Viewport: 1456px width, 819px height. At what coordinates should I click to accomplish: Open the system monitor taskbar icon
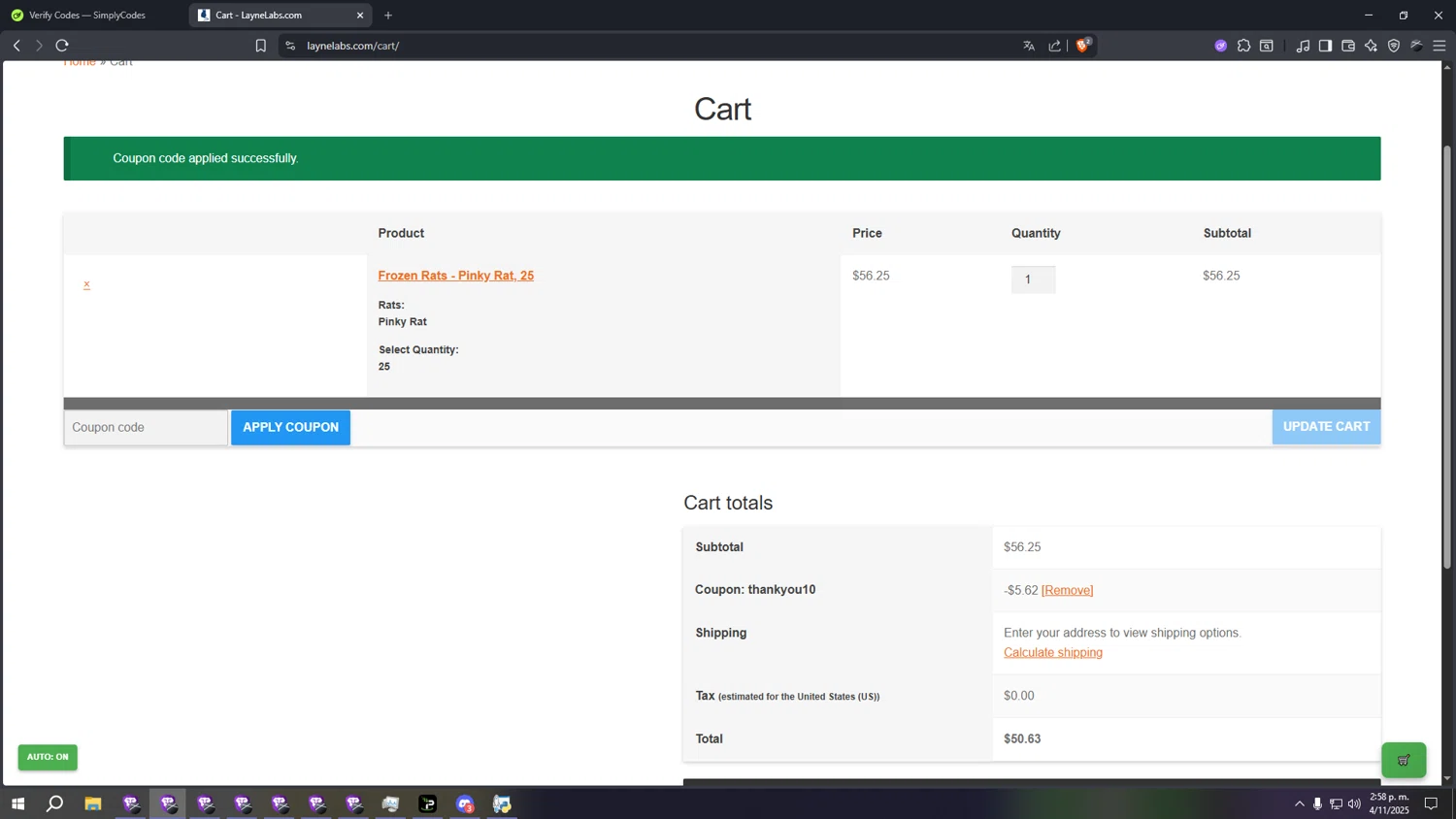[390, 803]
